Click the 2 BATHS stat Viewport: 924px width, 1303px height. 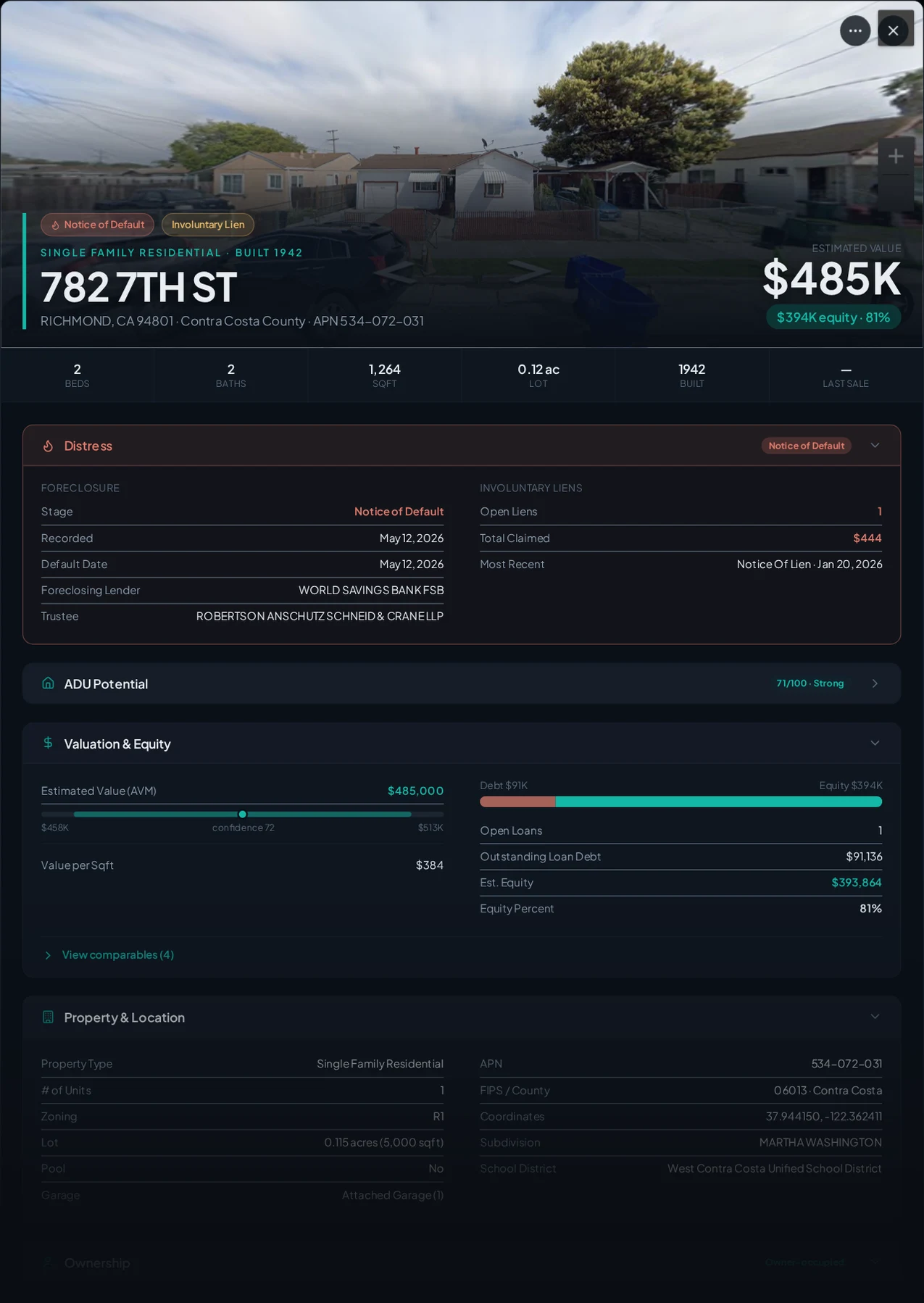point(230,375)
